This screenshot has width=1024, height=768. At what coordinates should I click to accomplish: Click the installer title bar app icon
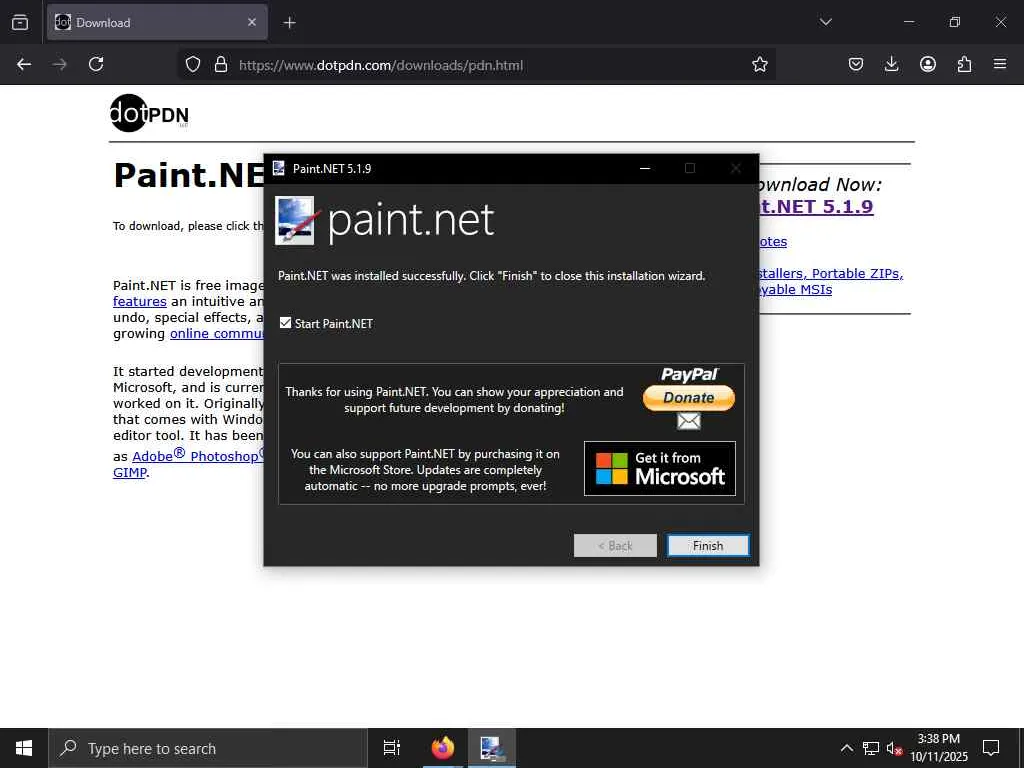pos(279,168)
